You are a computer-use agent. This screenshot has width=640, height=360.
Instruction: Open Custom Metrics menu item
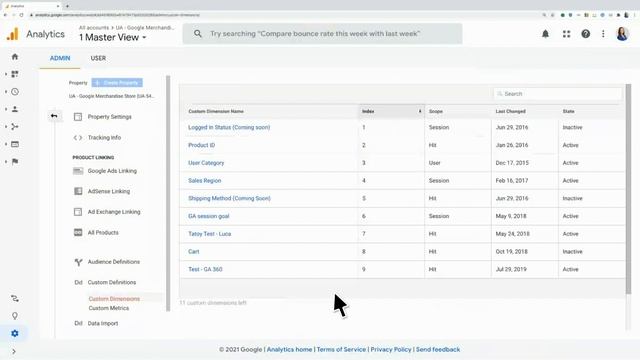tap(109, 308)
